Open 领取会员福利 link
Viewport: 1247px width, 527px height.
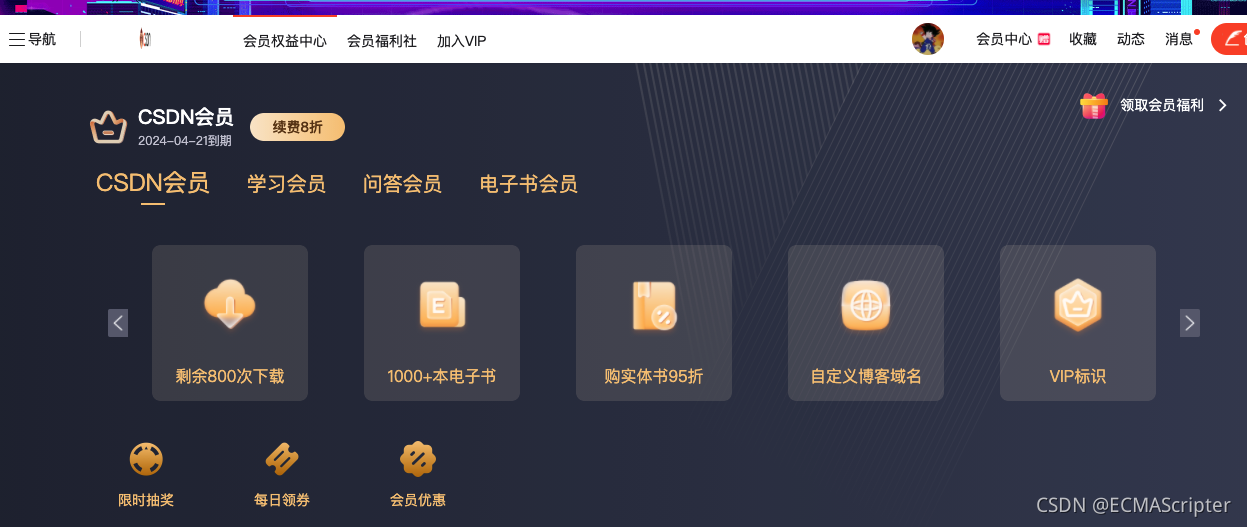point(1162,105)
